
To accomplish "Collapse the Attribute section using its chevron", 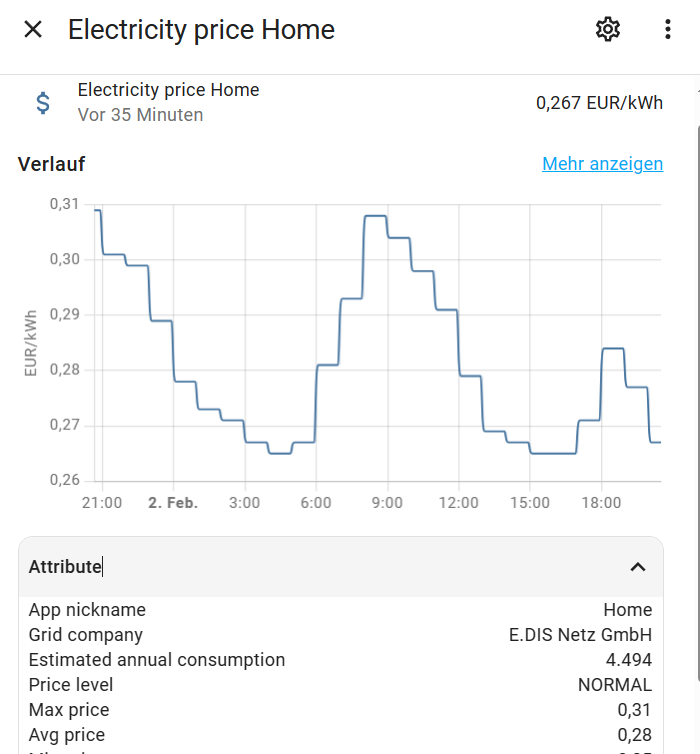I will pyautogui.click(x=637, y=567).
